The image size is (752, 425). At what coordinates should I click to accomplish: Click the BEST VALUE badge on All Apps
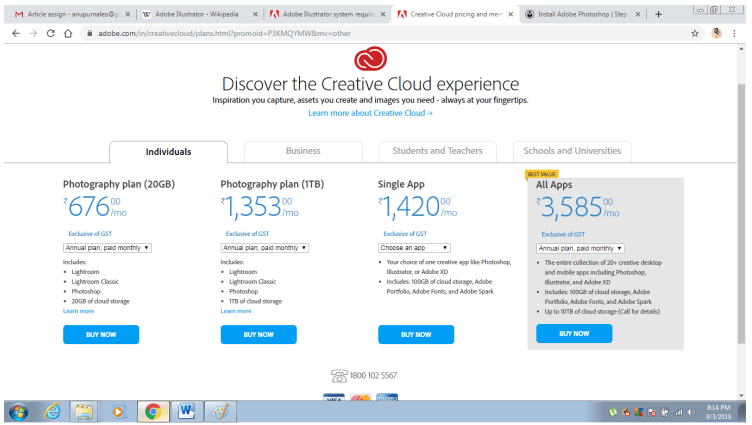542,174
